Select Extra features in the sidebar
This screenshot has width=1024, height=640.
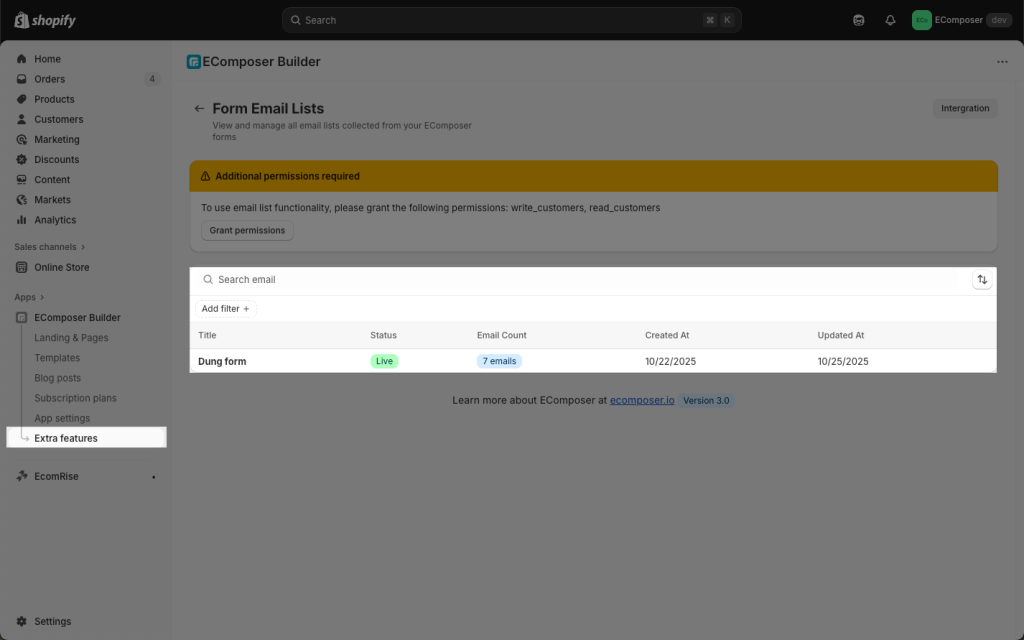click(x=66, y=438)
